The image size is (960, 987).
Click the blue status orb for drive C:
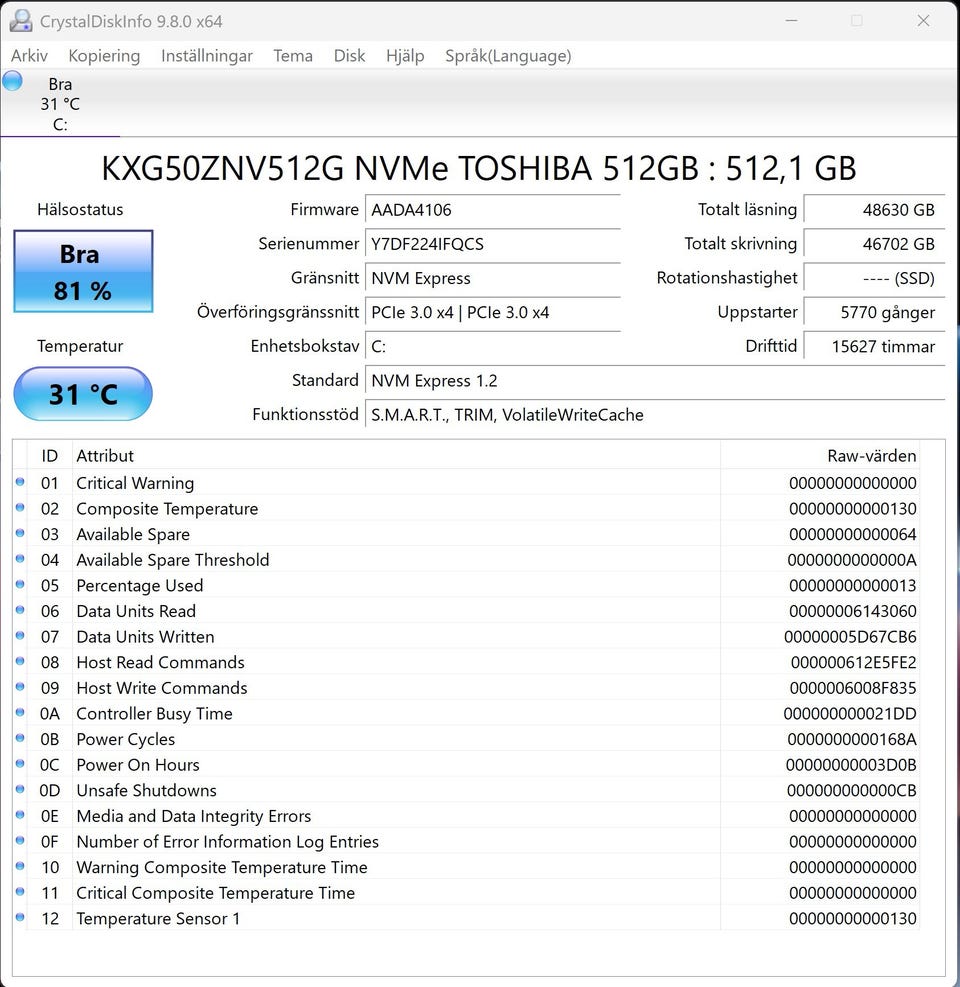point(12,82)
